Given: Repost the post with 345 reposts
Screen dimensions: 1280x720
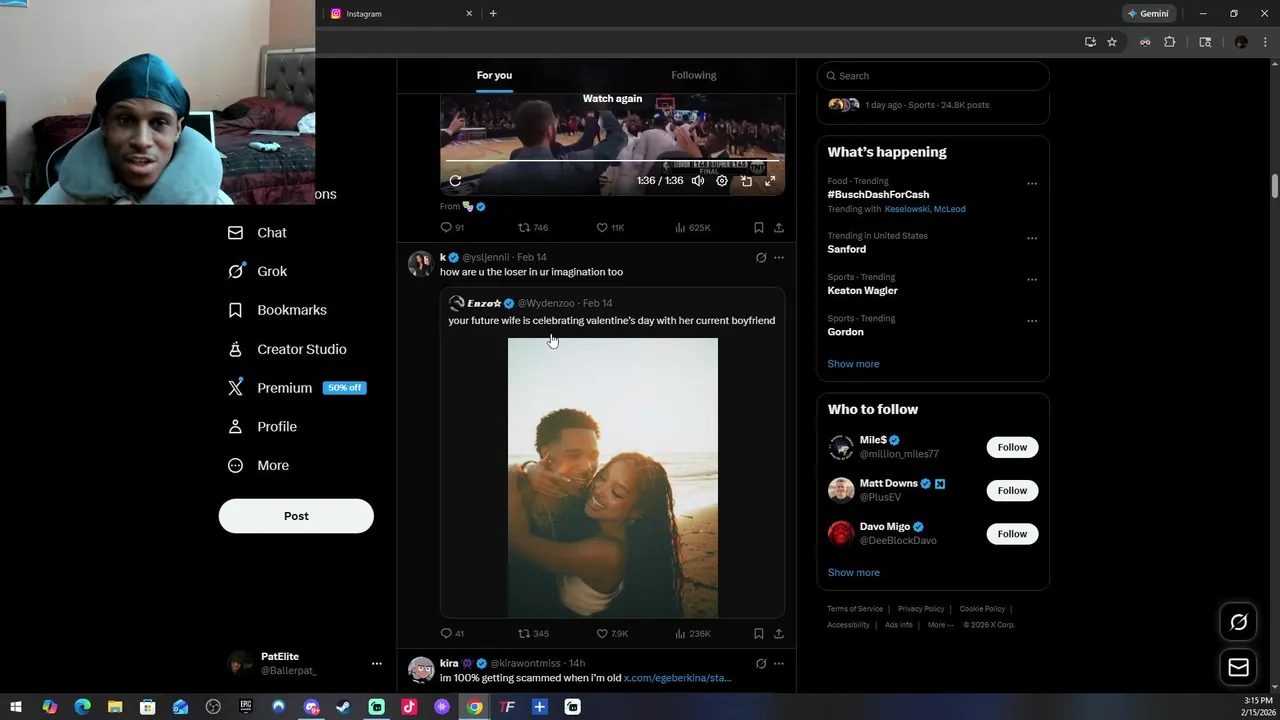Looking at the screenshot, I should pos(533,633).
